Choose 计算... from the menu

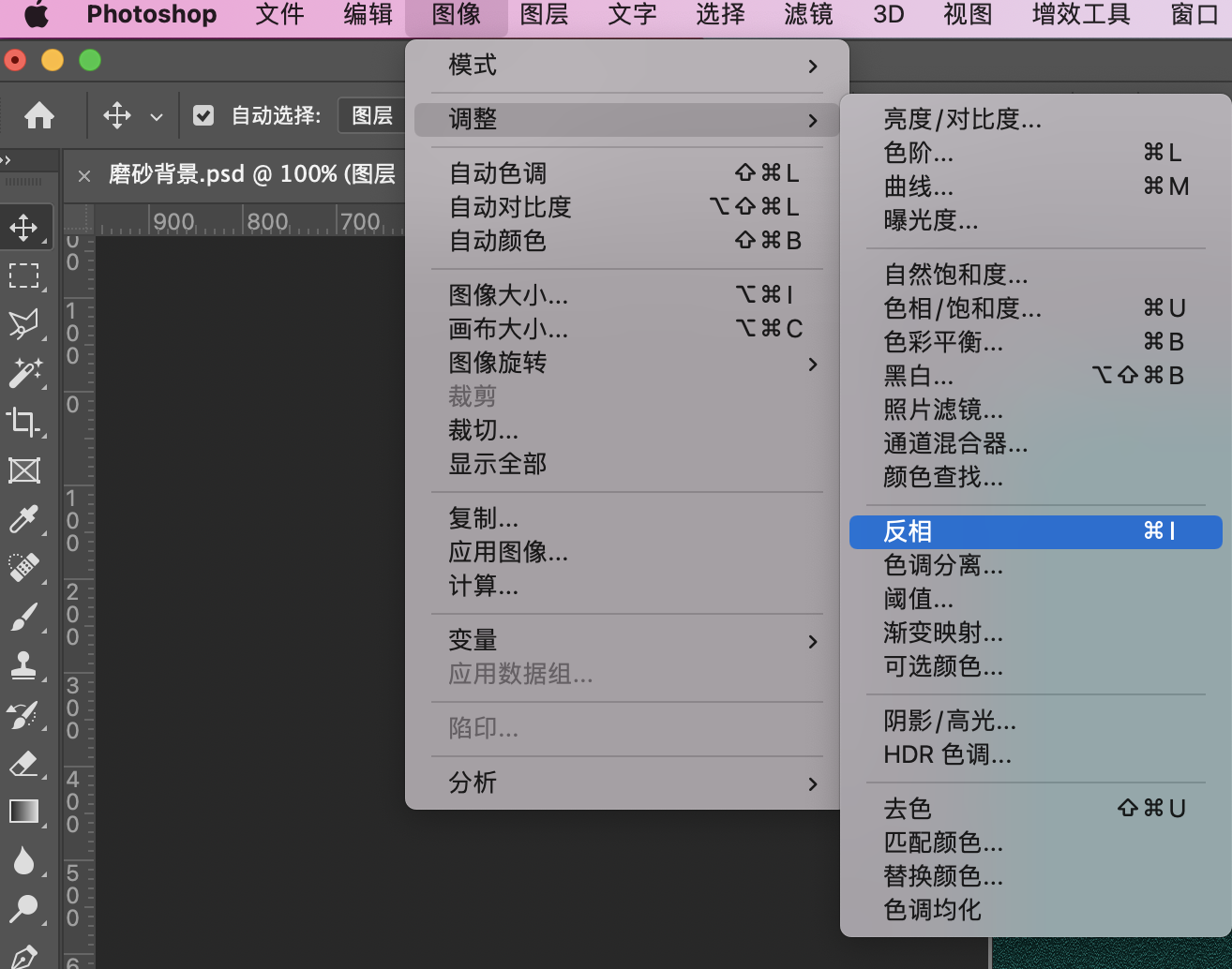pos(626,586)
